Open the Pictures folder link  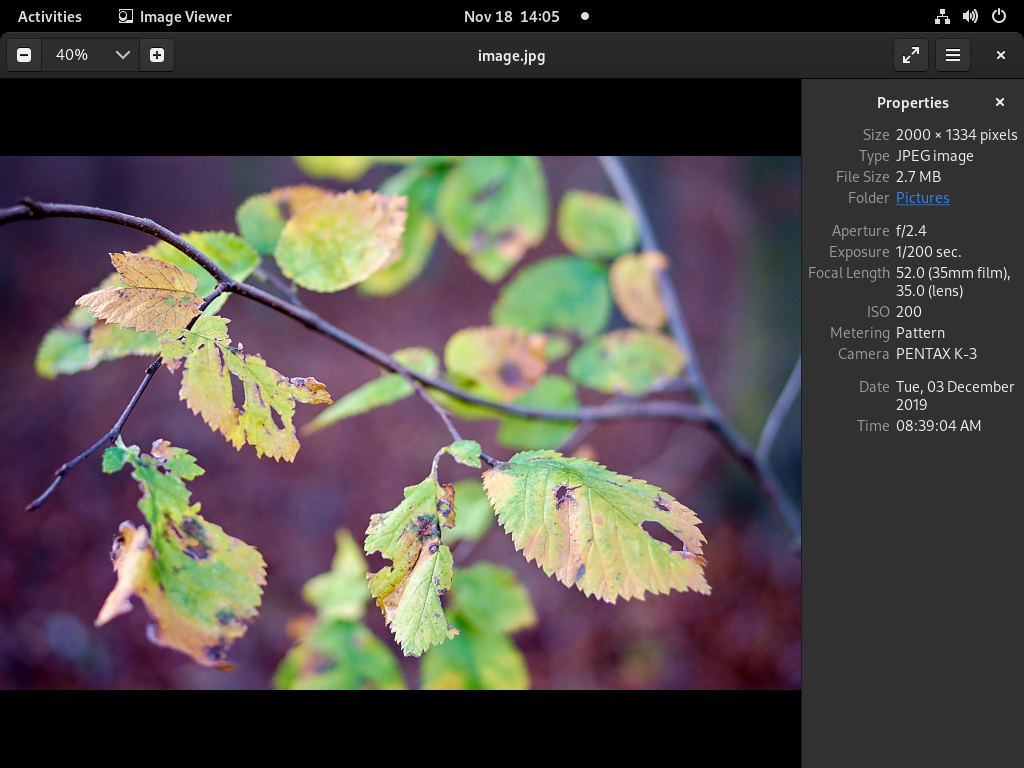click(x=922, y=198)
